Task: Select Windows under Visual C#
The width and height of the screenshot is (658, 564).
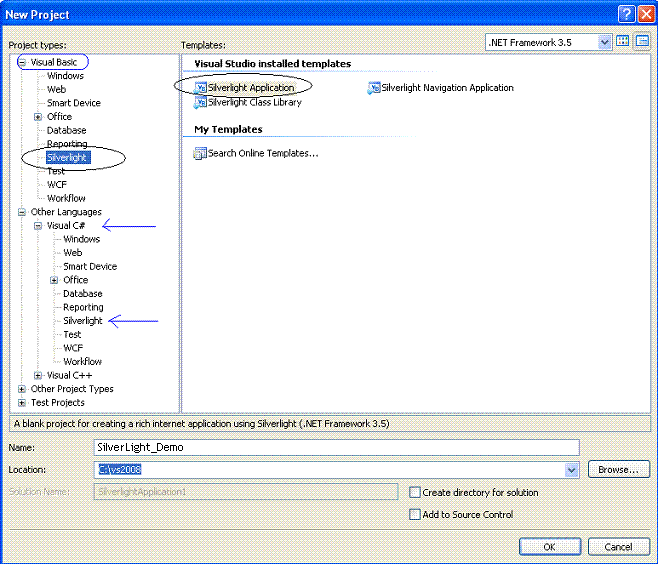Action: [82, 239]
